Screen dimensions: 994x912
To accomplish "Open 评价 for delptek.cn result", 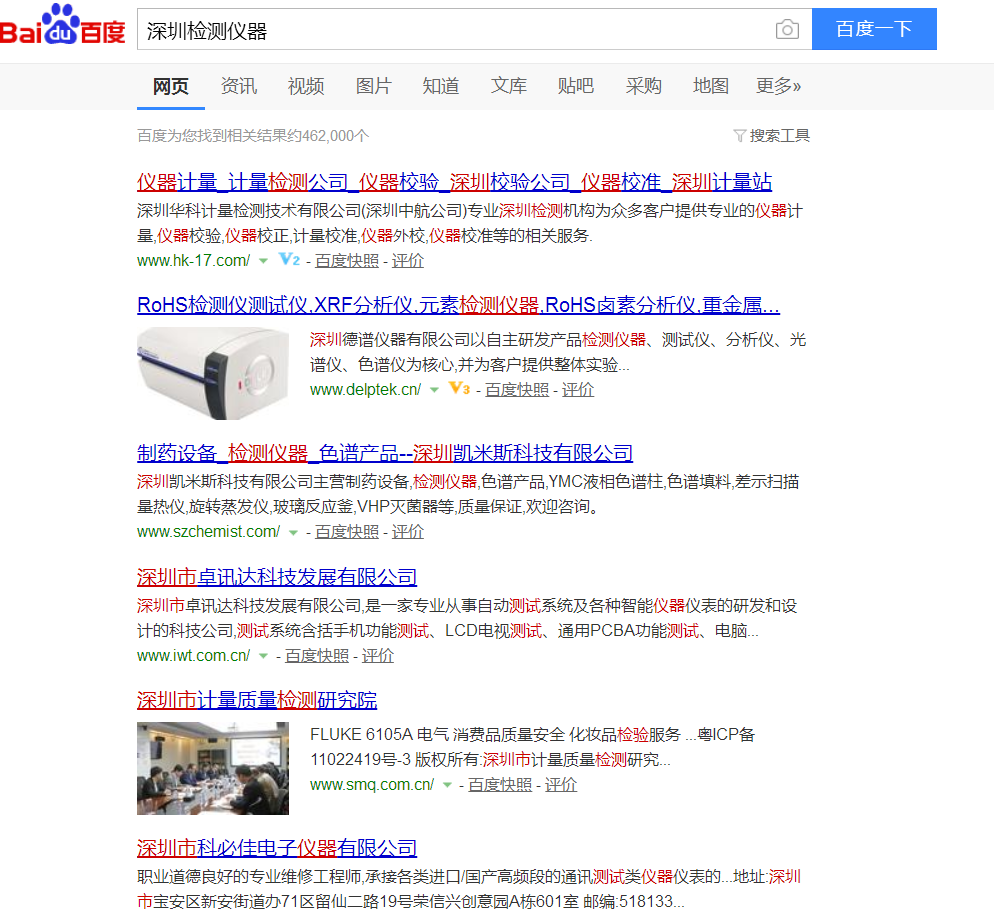I will click(x=578, y=390).
